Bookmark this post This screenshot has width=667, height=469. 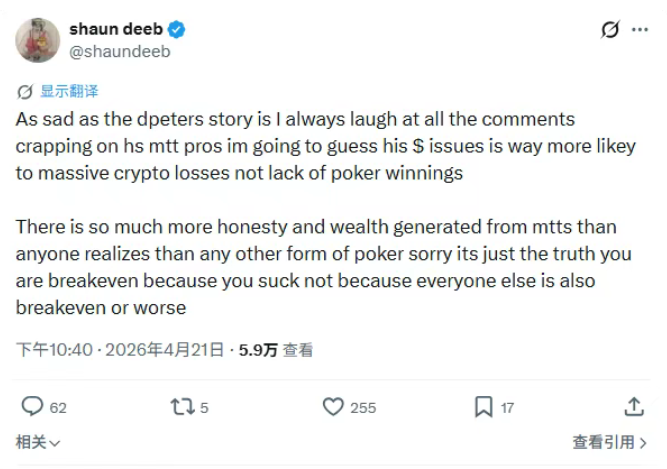click(x=483, y=407)
